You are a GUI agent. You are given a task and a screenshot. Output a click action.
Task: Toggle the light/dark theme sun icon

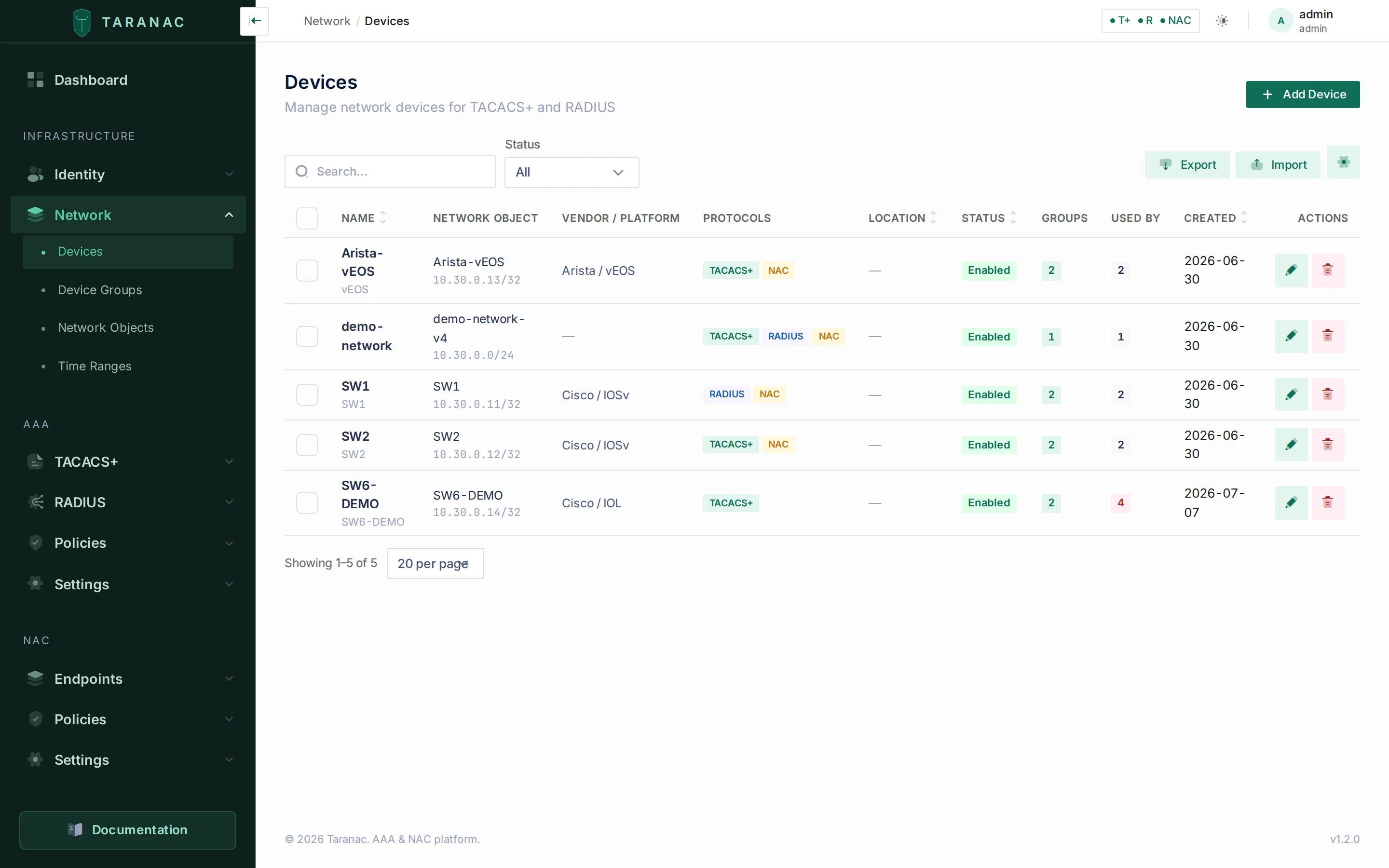[1222, 21]
